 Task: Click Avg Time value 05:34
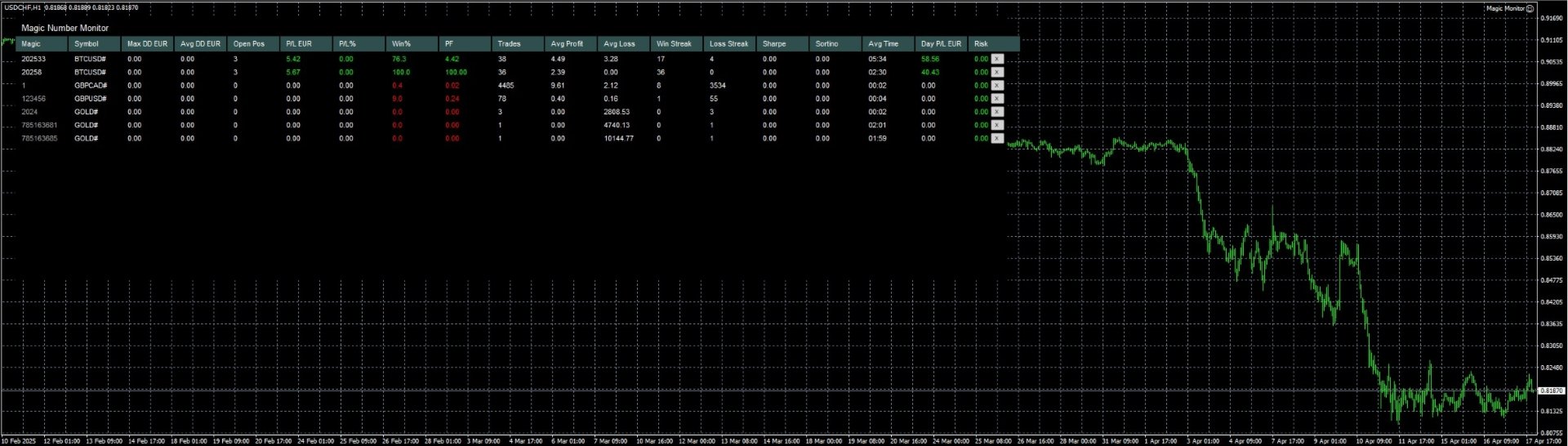(877, 59)
